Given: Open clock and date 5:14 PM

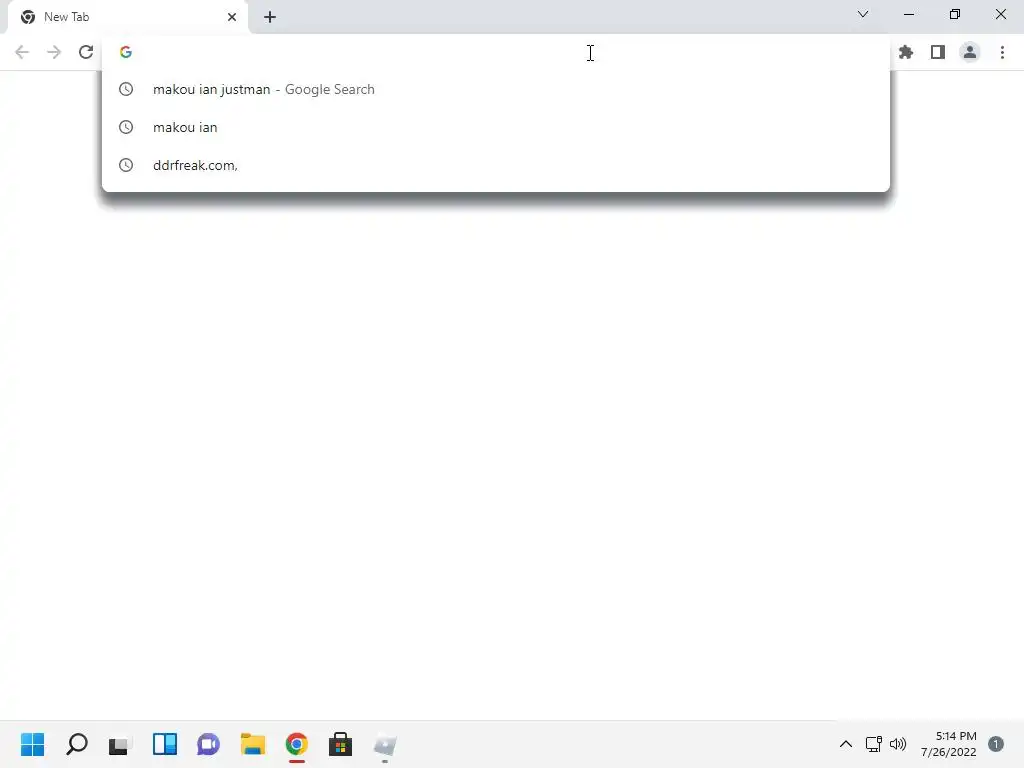Looking at the screenshot, I should (948, 744).
